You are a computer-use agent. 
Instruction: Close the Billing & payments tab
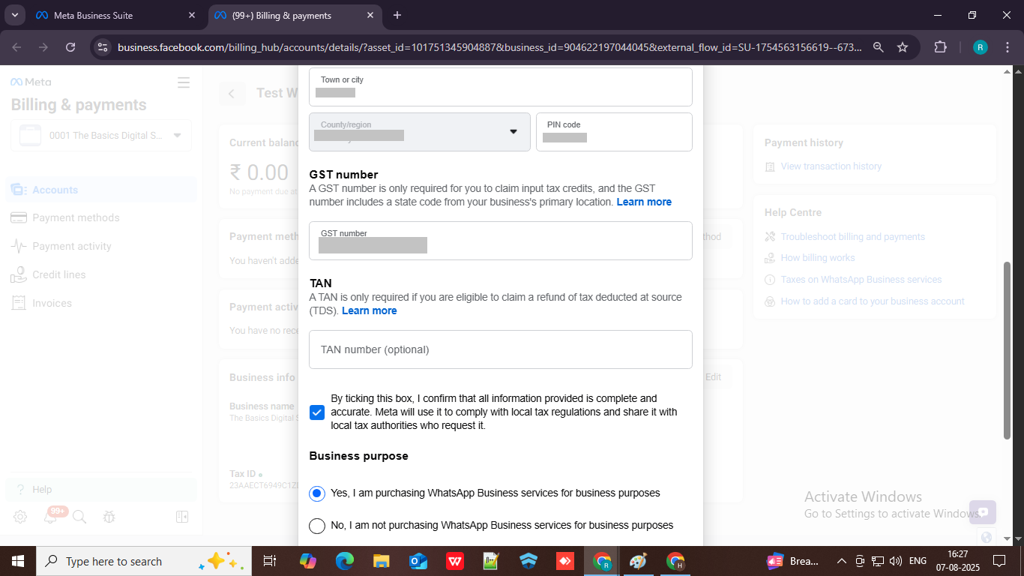[x=370, y=15]
